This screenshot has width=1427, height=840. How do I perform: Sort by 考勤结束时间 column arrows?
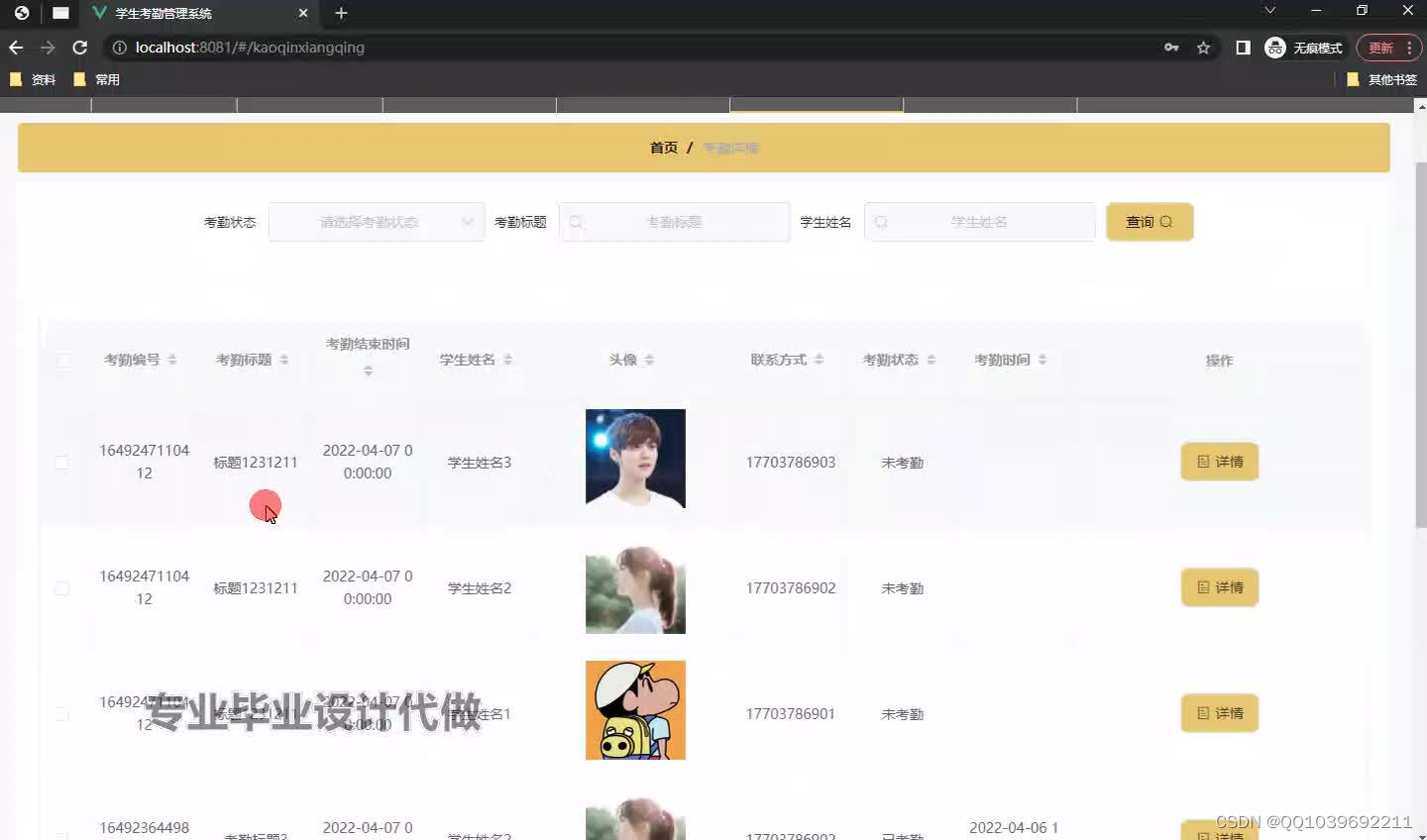point(368,371)
